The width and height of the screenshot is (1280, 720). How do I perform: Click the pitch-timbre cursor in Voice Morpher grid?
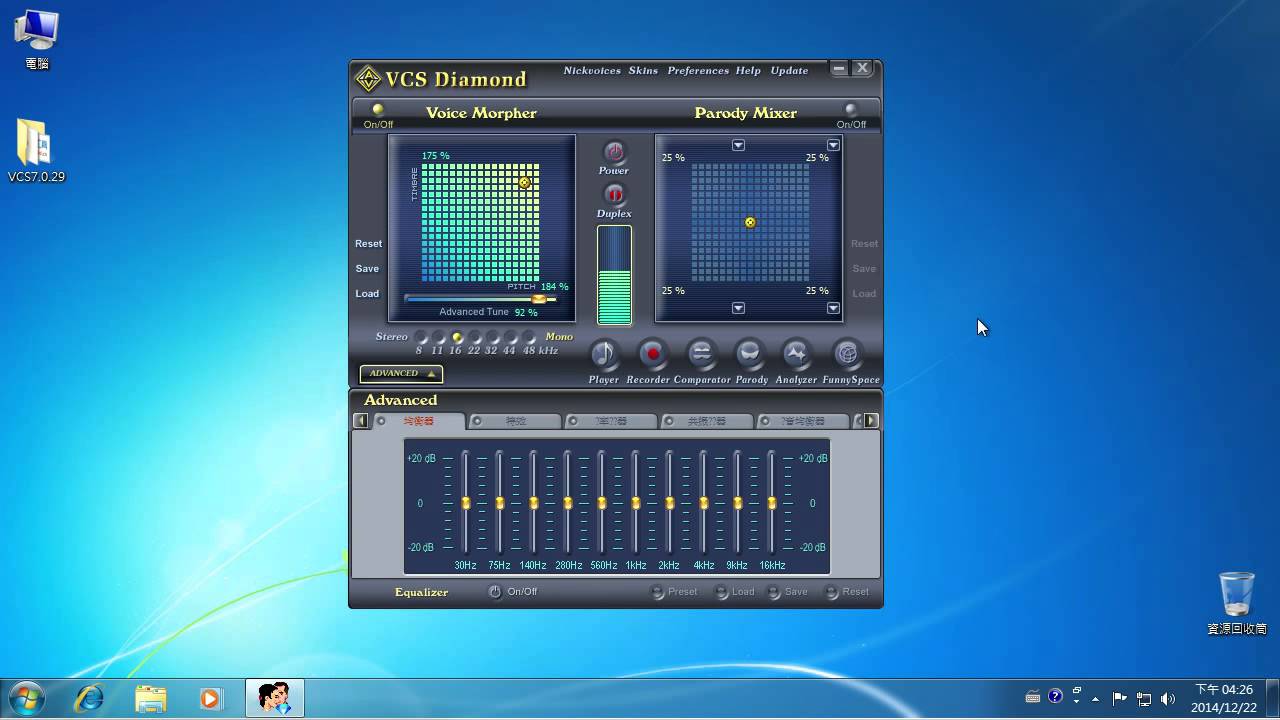525,182
